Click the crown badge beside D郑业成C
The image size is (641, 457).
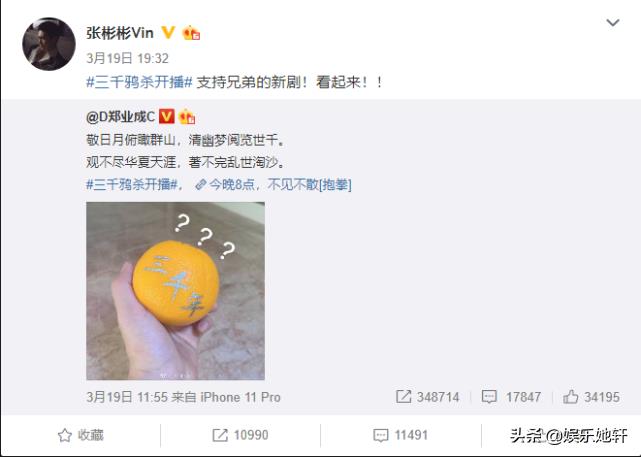187,116
